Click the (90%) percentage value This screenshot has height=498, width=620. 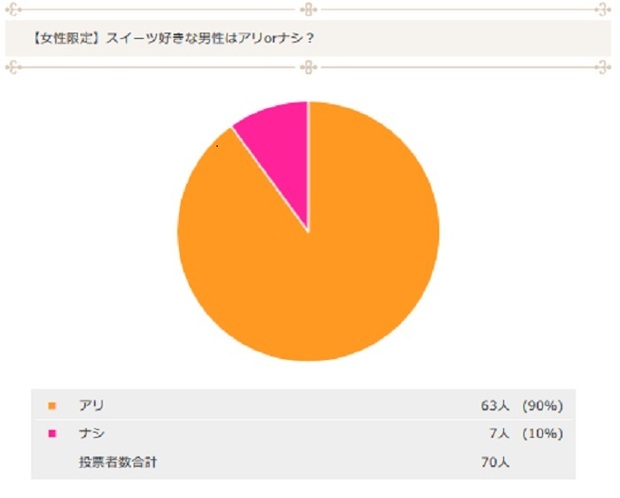tap(544, 406)
